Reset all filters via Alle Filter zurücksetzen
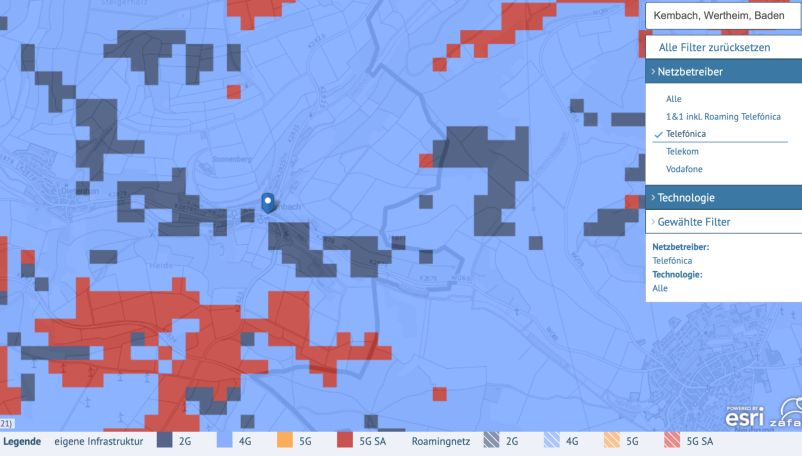The image size is (802, 456). coord(714,48)
